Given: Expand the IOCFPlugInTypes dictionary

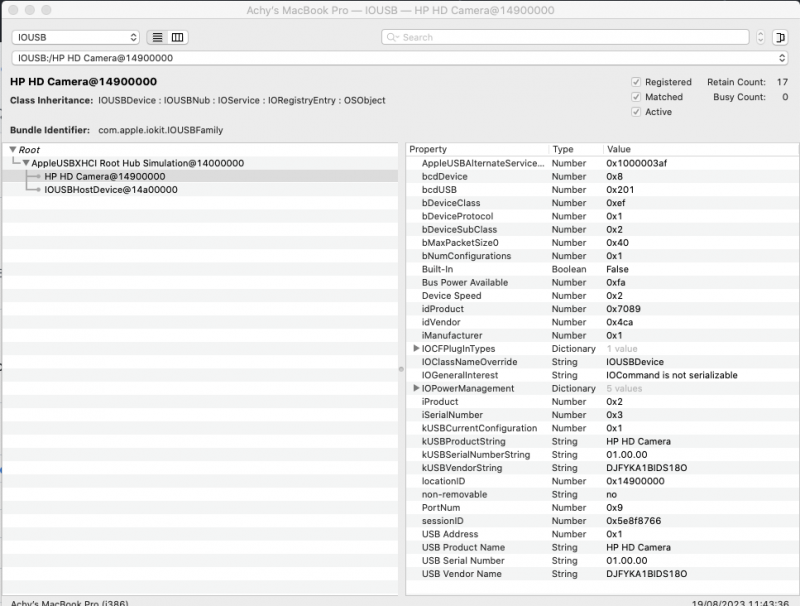Looking at the screenshot, I should (416, 349).
